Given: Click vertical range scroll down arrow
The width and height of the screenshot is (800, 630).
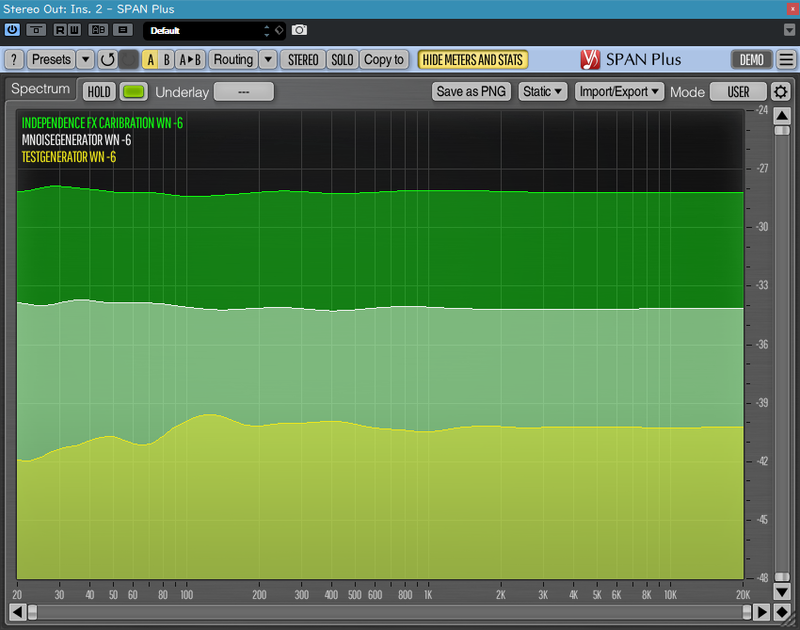Looking at the screenshot, I should (782, 592).
